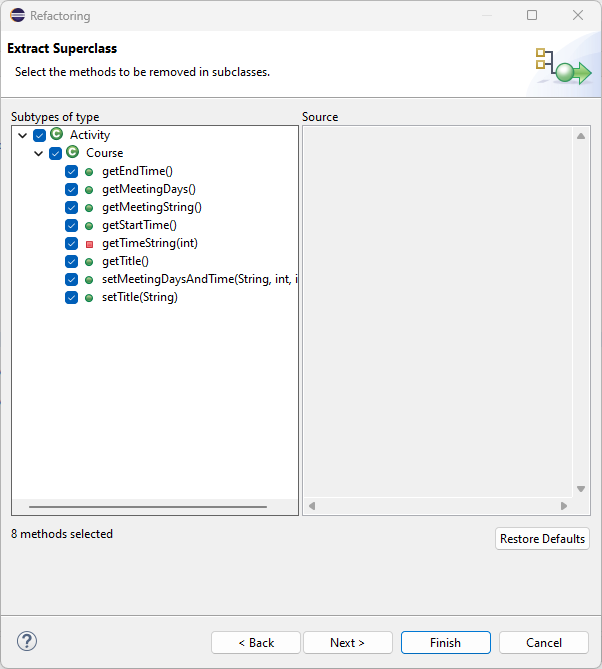Uncheck the getTitle() checkbox
This screenshot has height=669, width=602.
(71, 261)
